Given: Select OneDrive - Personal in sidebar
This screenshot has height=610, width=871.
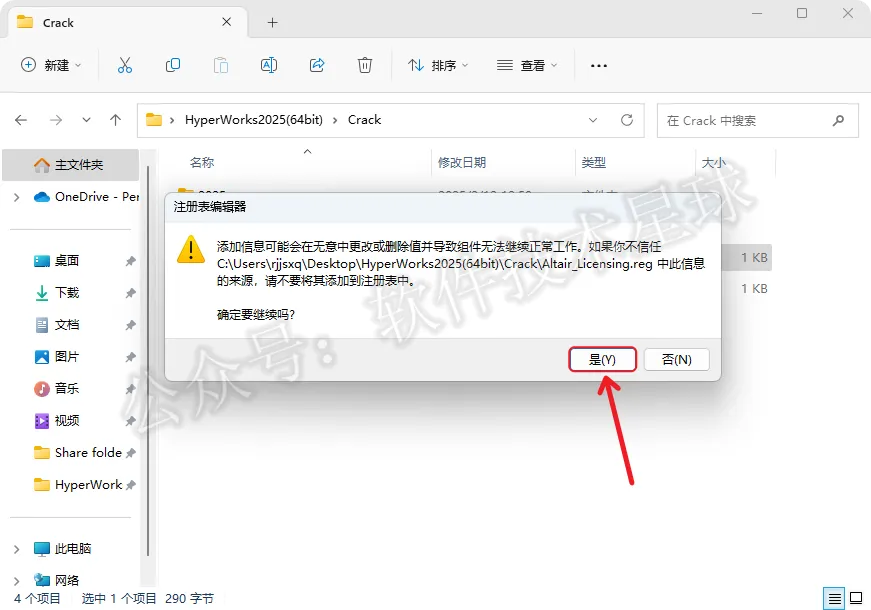Looking at the screenshot, I should click(86, 197).
